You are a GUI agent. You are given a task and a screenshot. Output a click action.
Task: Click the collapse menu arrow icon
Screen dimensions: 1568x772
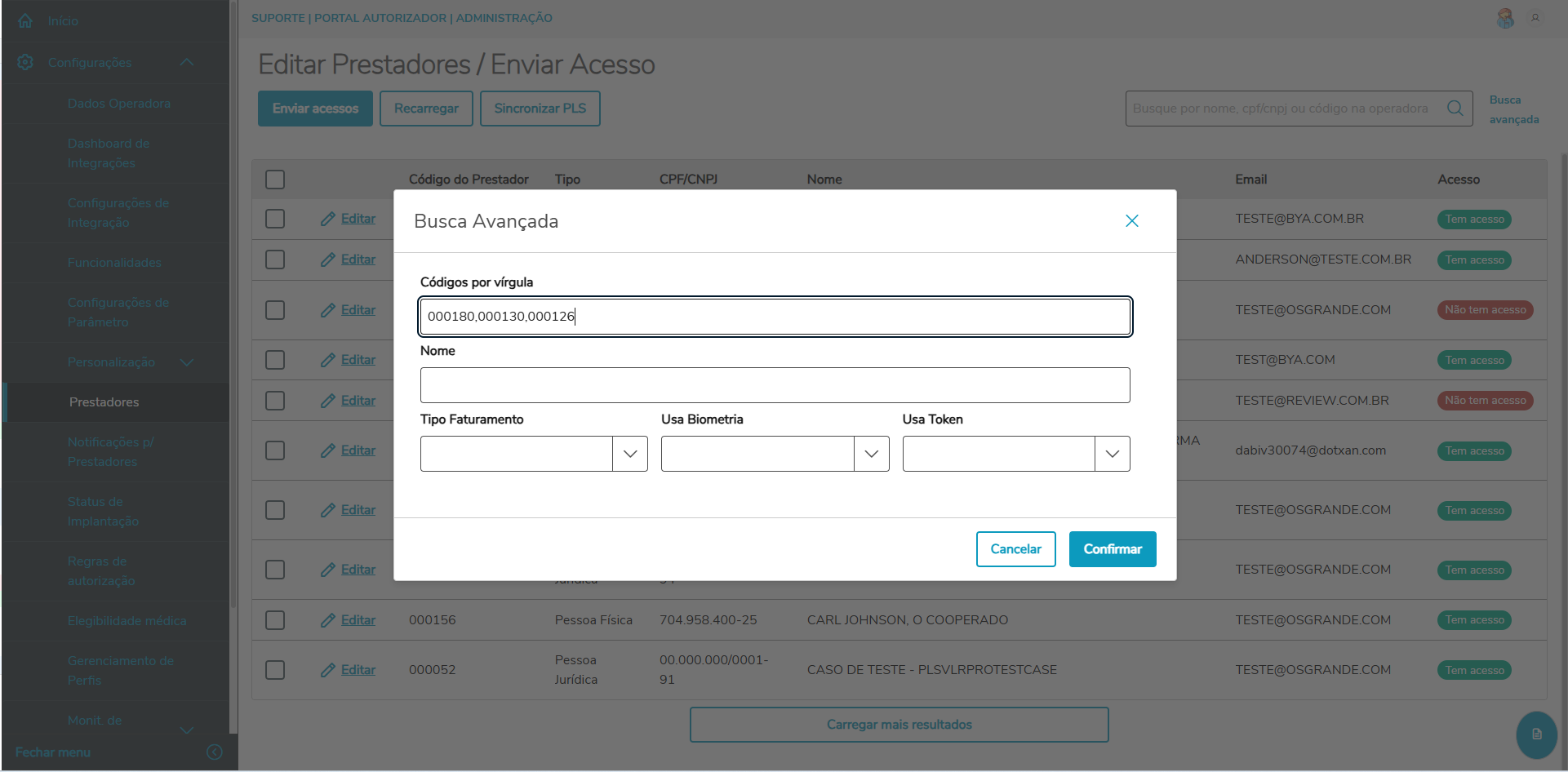tap(215, 752)
